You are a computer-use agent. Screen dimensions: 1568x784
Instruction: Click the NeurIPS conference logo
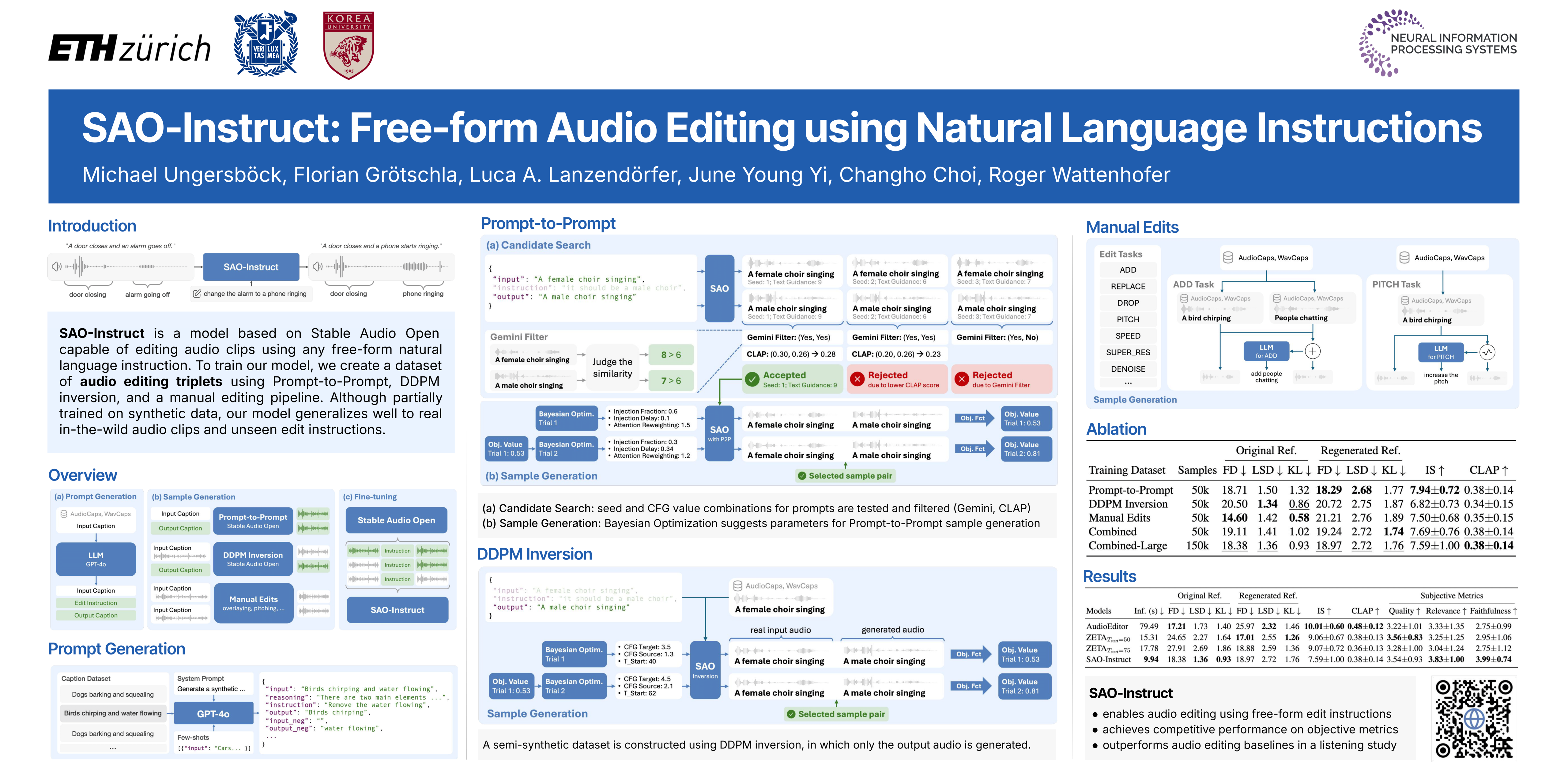pos(1438,43)
